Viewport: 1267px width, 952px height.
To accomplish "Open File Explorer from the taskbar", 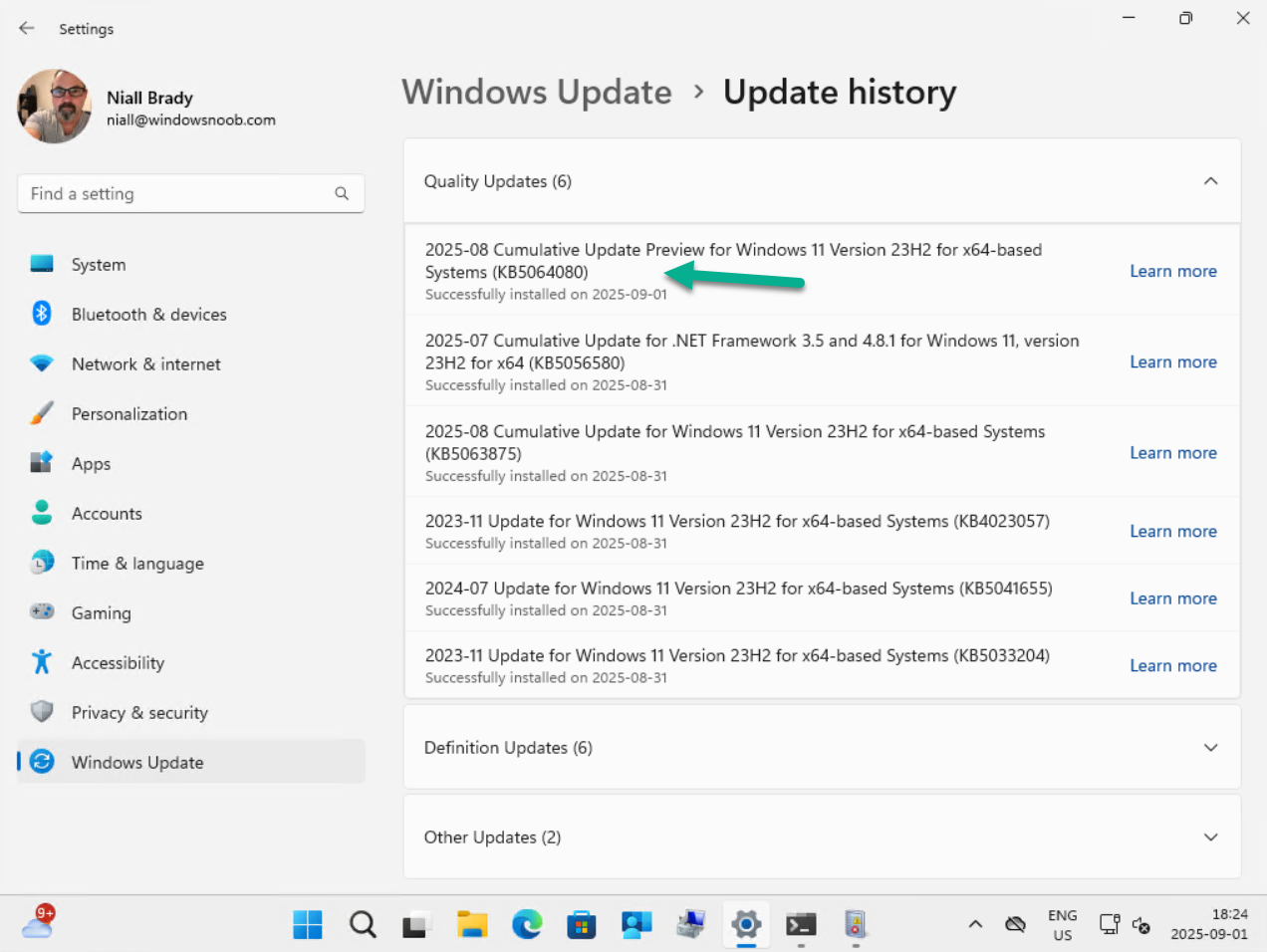I will (x=472, y=925).
